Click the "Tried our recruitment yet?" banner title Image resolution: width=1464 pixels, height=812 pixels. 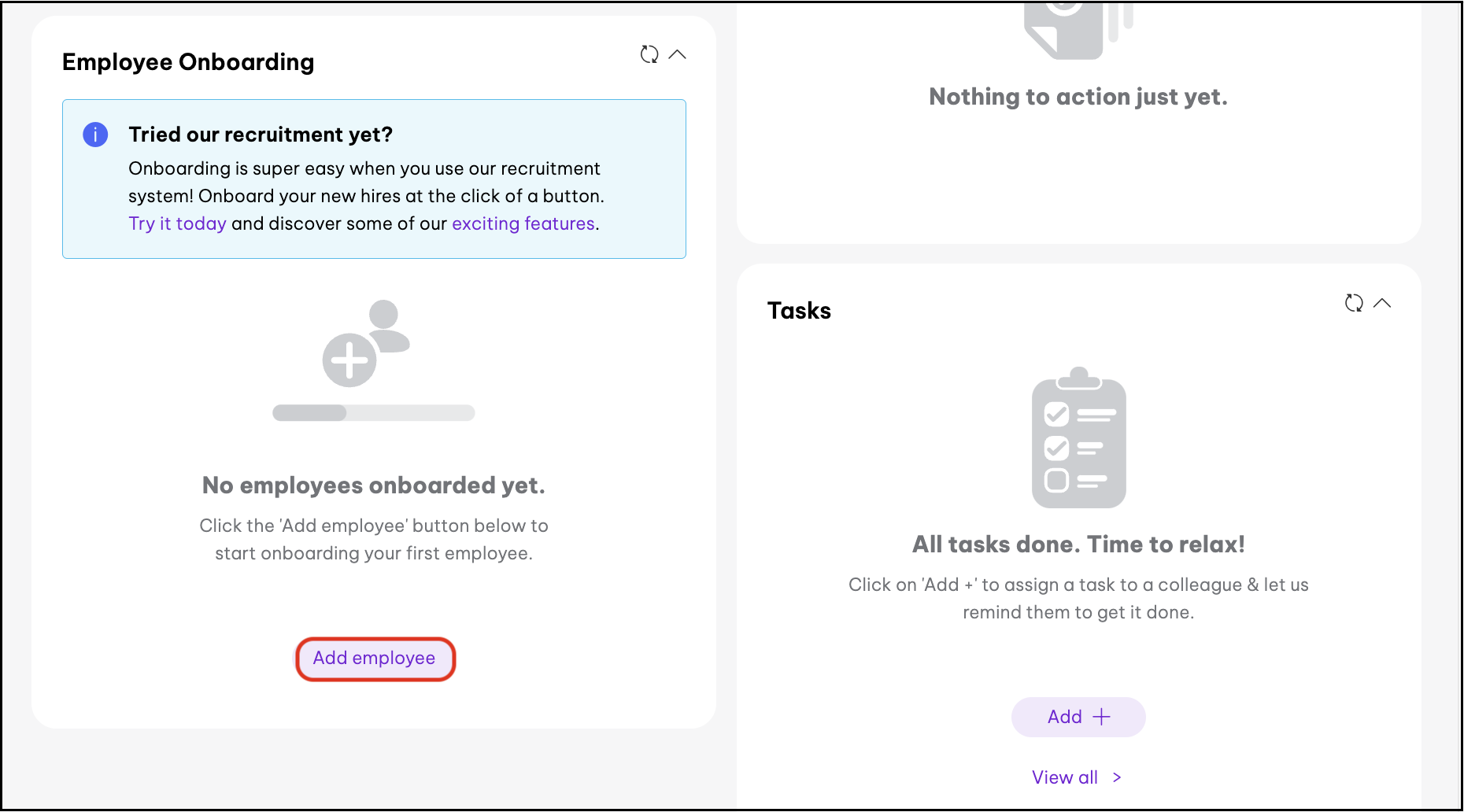261,135
